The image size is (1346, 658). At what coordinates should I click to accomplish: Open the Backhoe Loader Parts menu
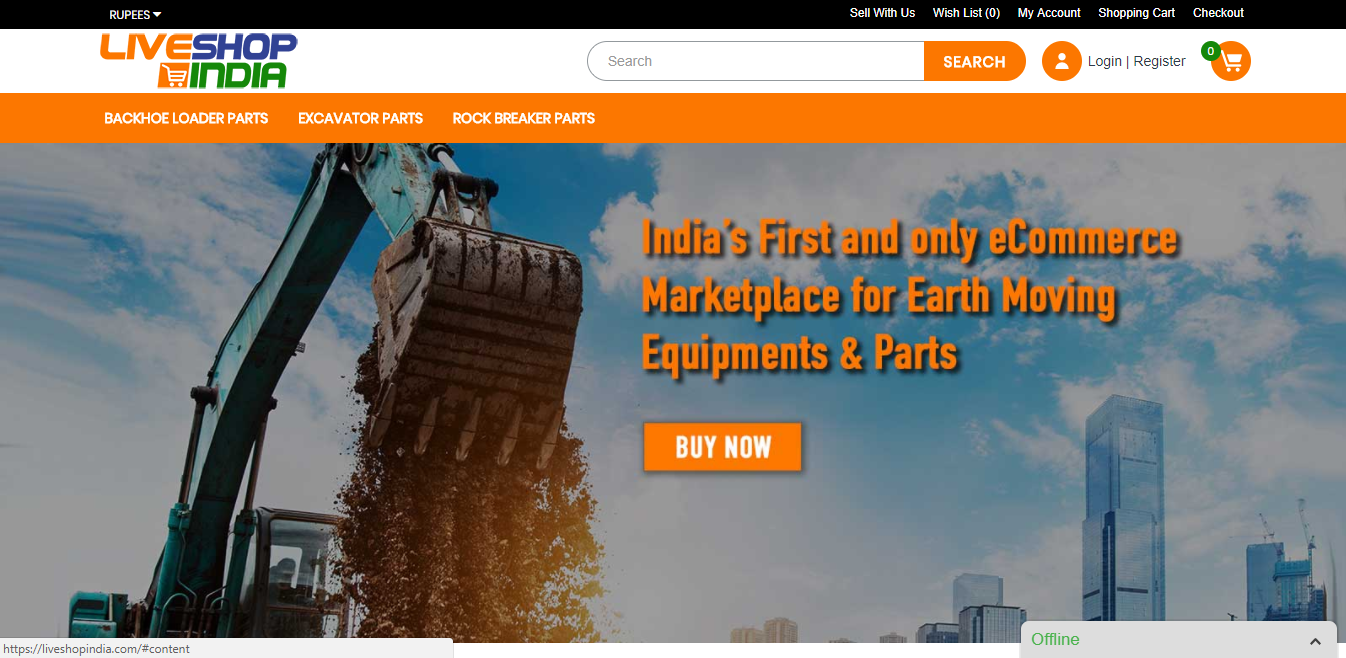(186, 118)
